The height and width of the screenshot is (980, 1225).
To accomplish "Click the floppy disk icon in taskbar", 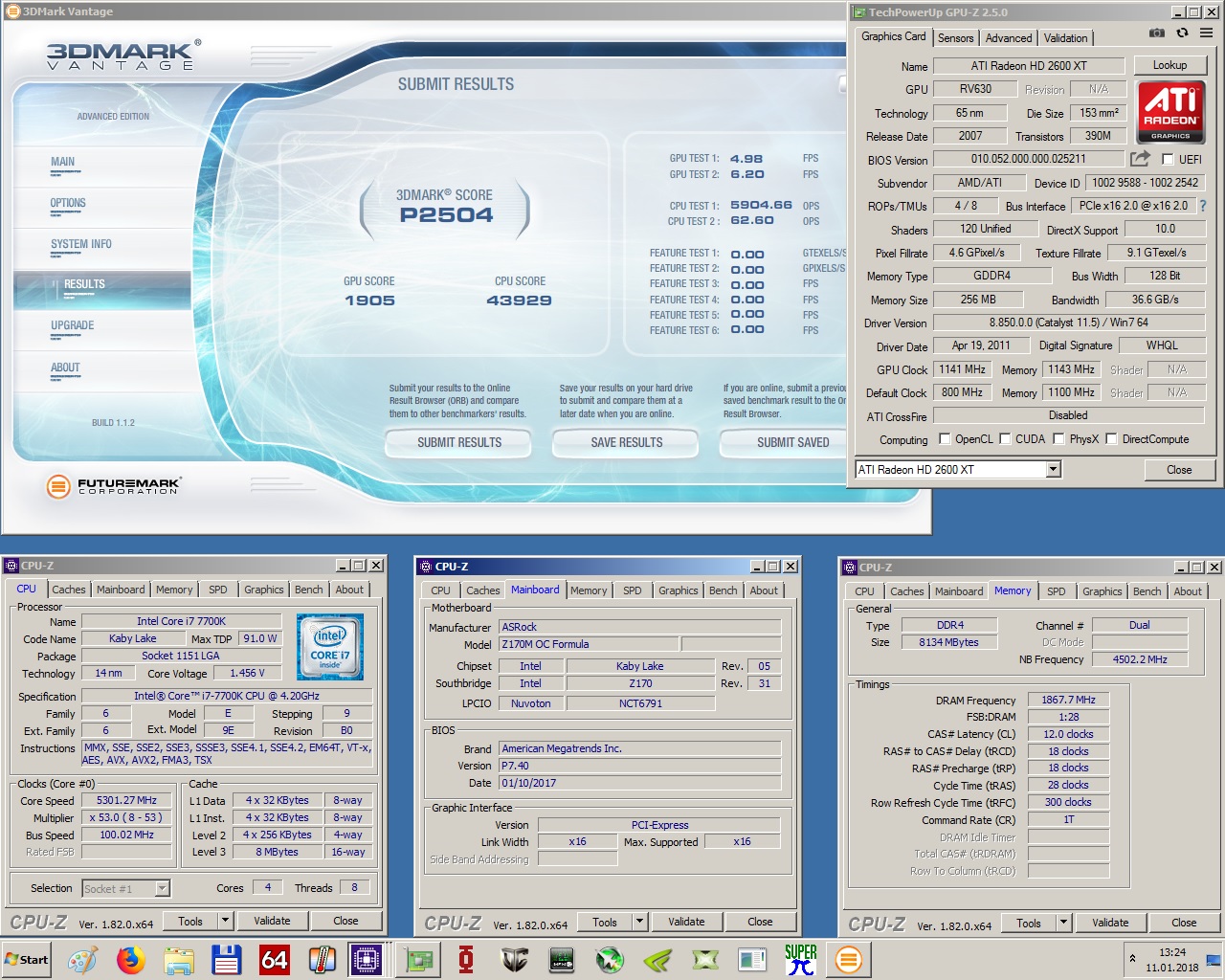I will click(x=227, y=960).
